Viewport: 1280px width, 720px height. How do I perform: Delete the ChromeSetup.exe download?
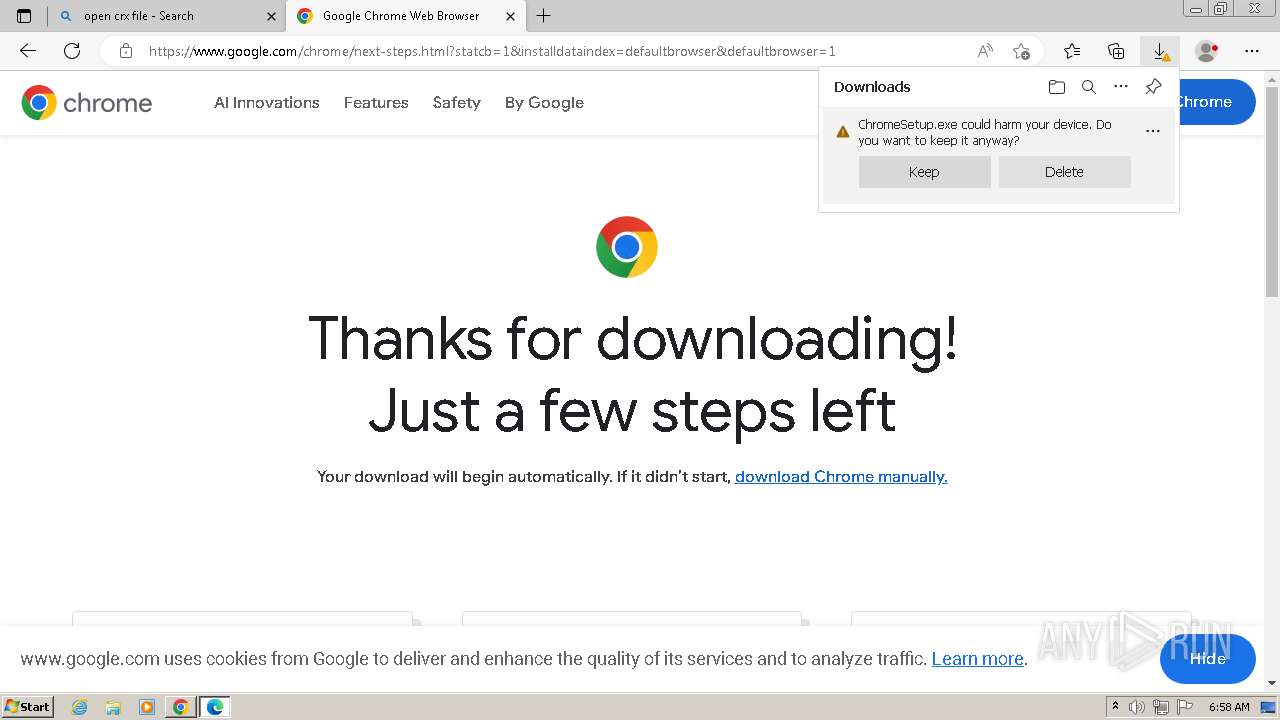pyautogui.click(x=1064, y=172)
